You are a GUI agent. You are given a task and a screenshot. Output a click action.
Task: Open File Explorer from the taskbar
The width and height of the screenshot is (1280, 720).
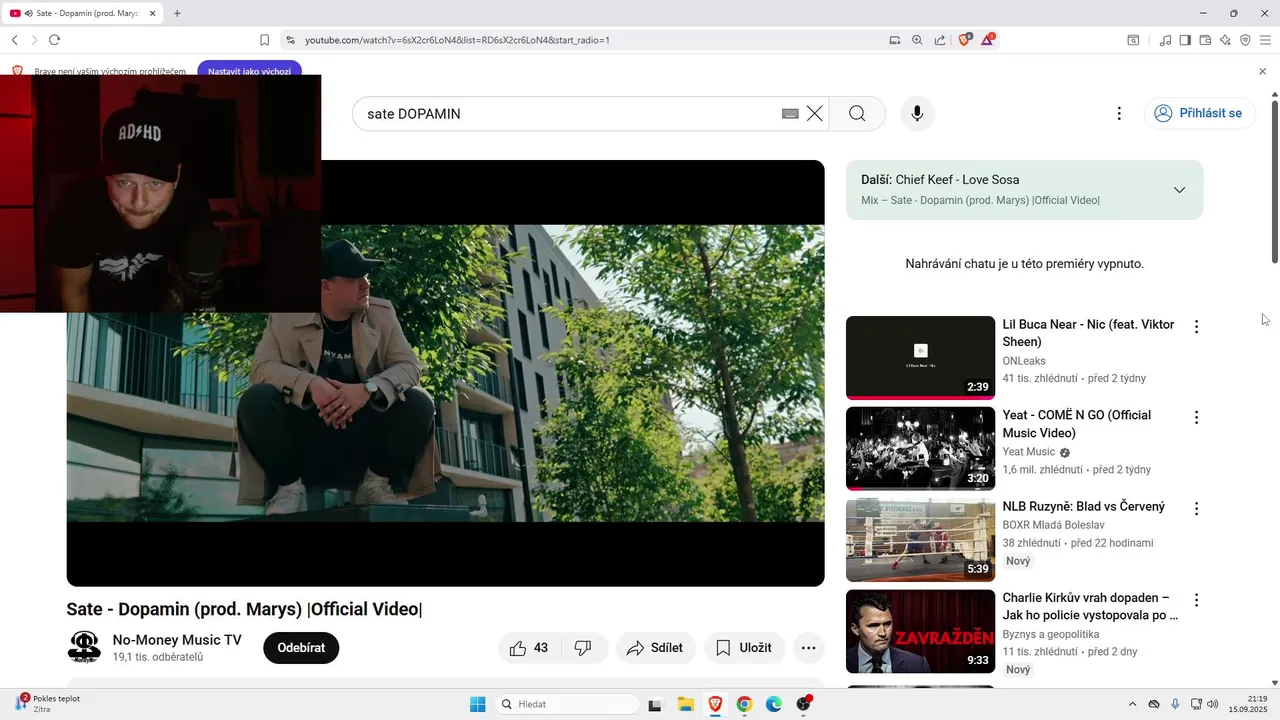[686, 704]
